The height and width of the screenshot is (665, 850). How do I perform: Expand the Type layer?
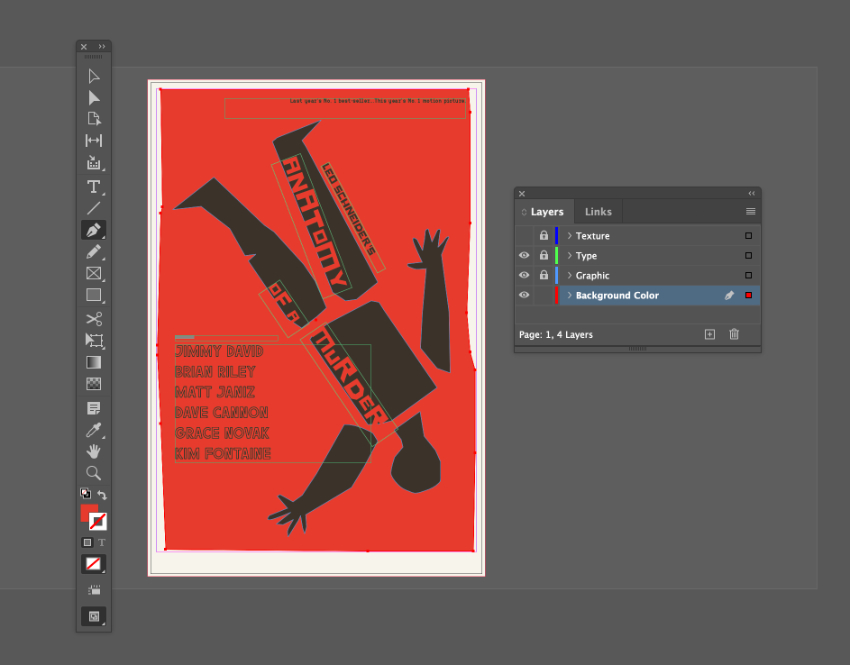(x=569, y=255)
